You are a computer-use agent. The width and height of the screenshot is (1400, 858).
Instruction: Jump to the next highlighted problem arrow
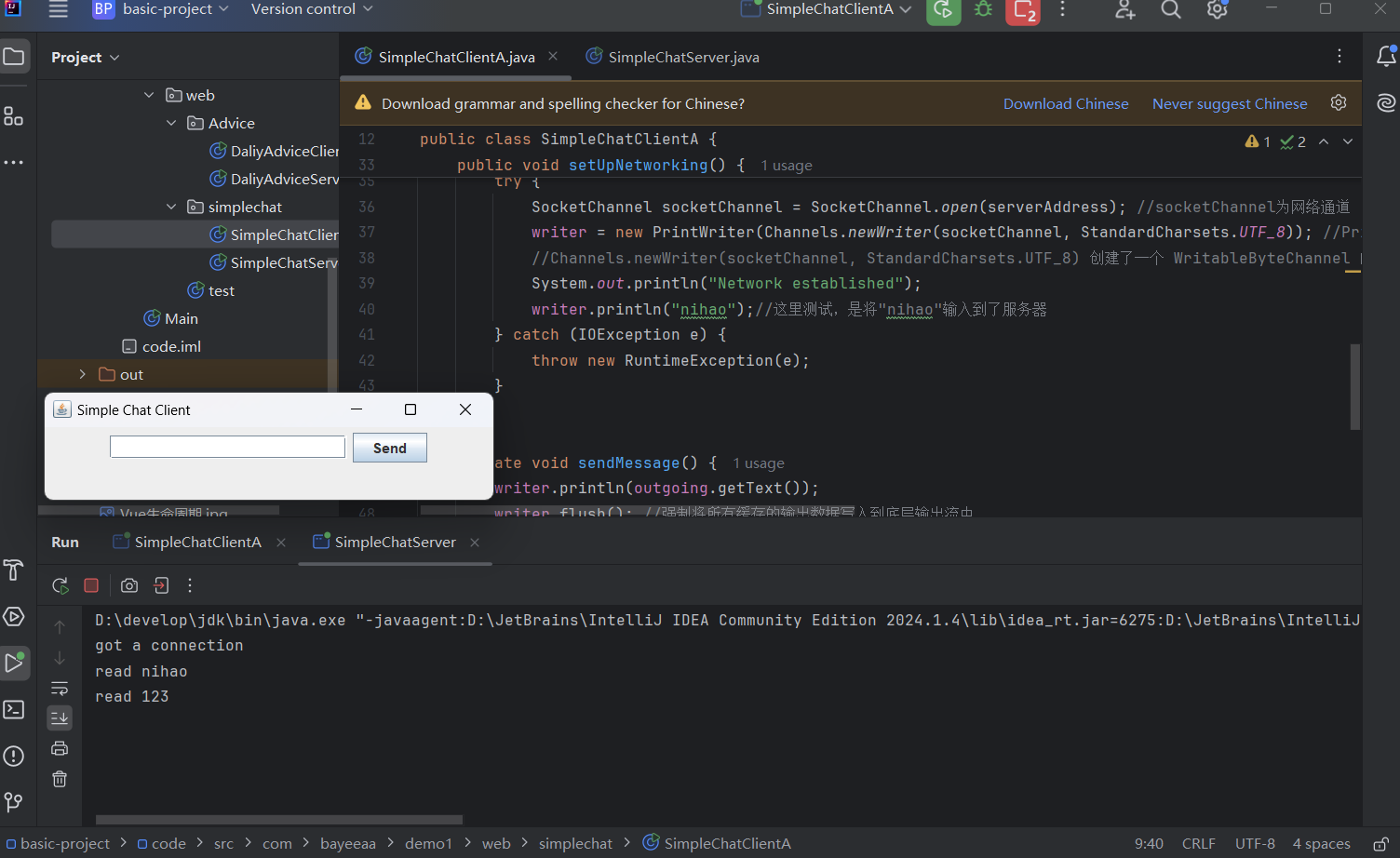pos(1348,141)
